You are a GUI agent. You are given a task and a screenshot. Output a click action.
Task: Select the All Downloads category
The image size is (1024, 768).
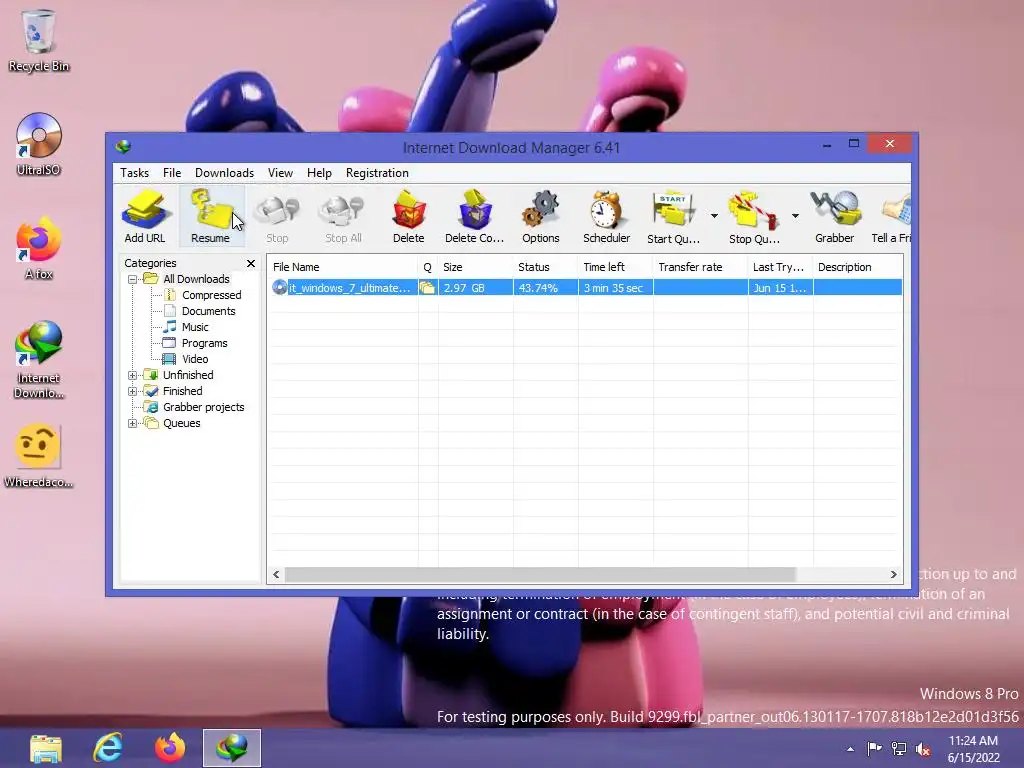(x=196, y=279)
